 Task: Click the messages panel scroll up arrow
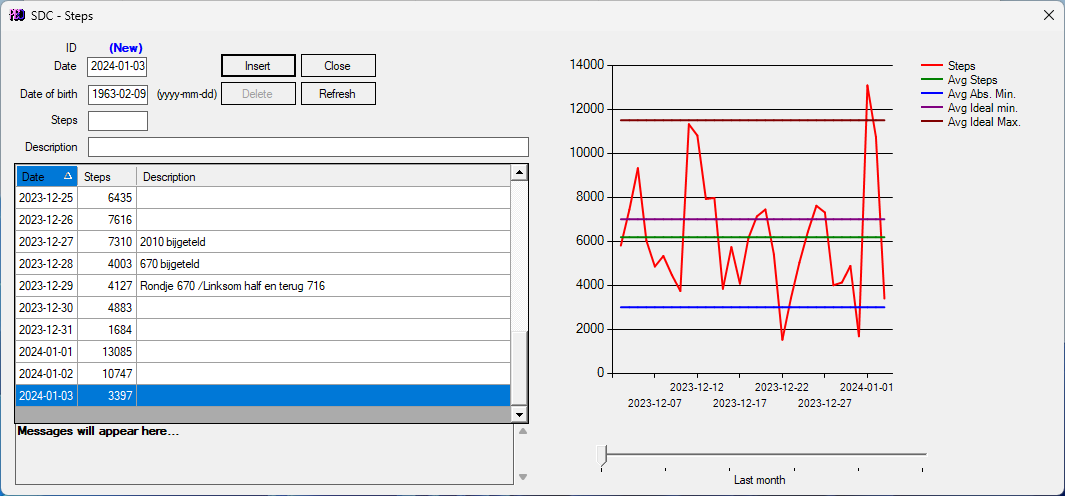point(521,432)
